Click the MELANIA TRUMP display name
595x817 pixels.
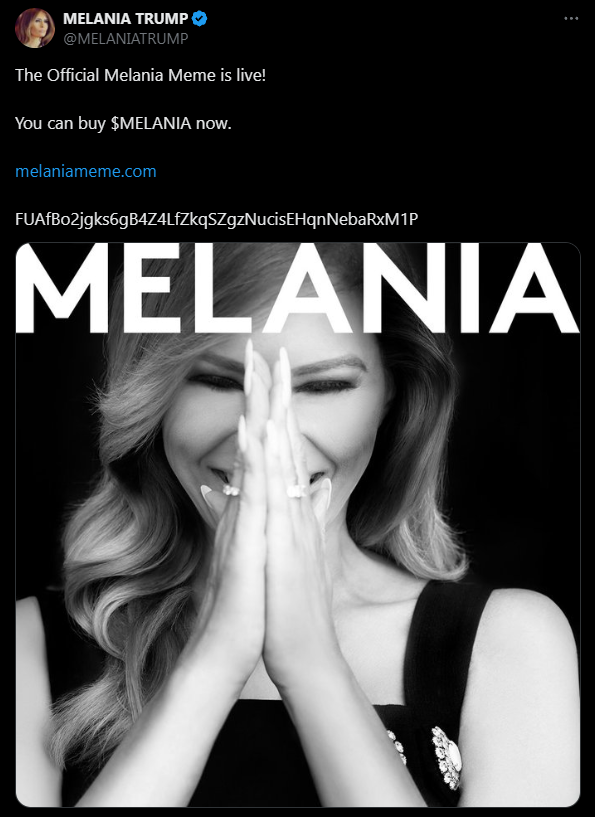click(126, 19)
